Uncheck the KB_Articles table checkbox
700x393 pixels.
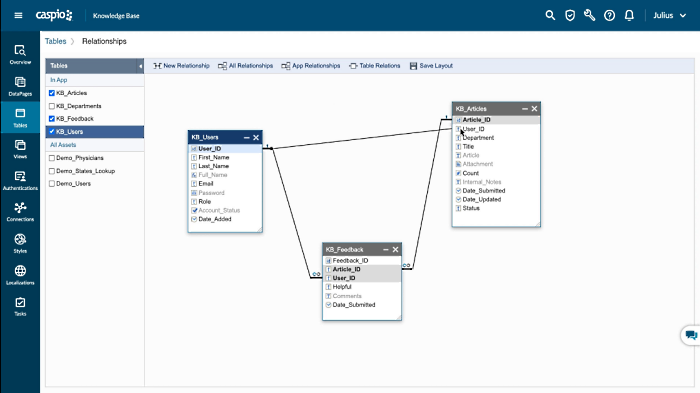(x=52, y=93)
